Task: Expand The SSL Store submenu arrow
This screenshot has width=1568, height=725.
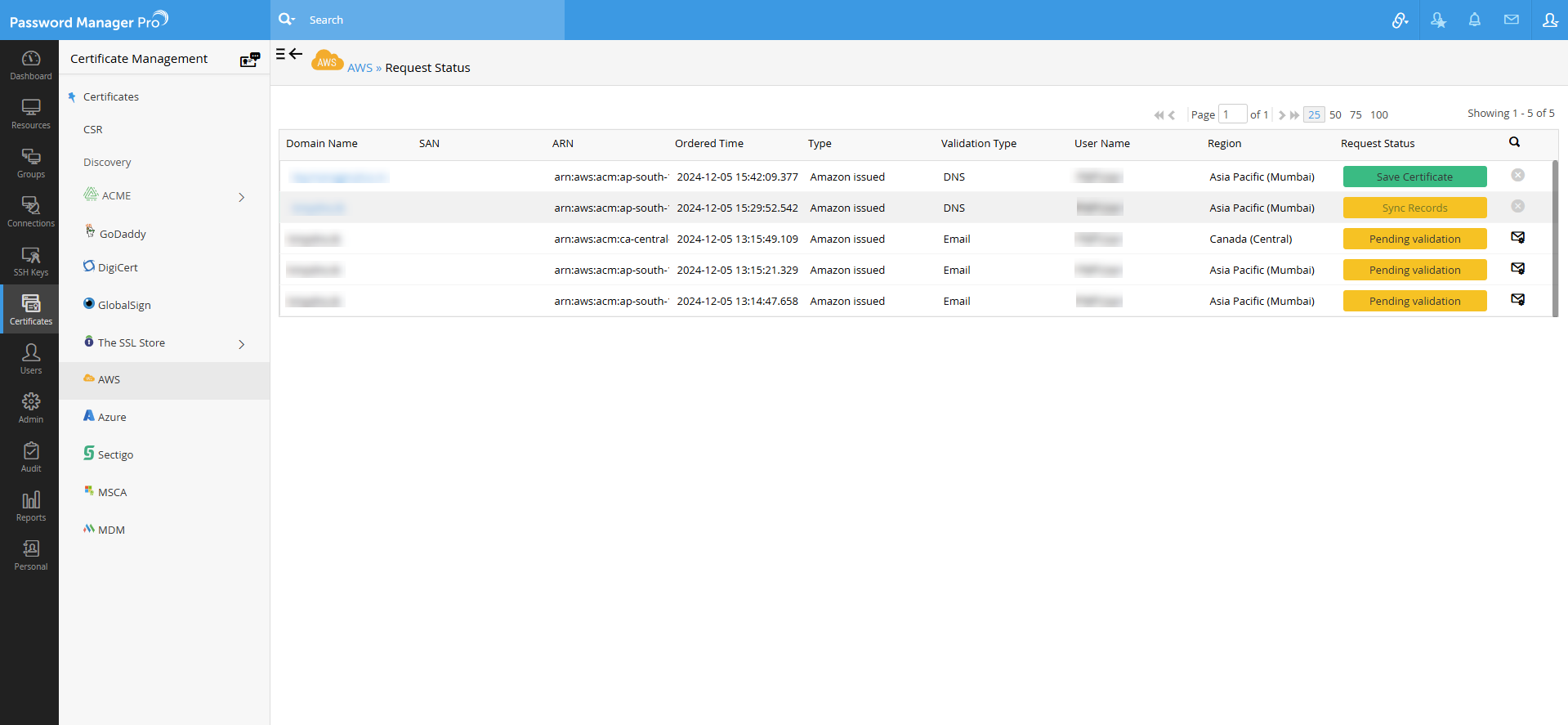Action: (x=242, y=344)
